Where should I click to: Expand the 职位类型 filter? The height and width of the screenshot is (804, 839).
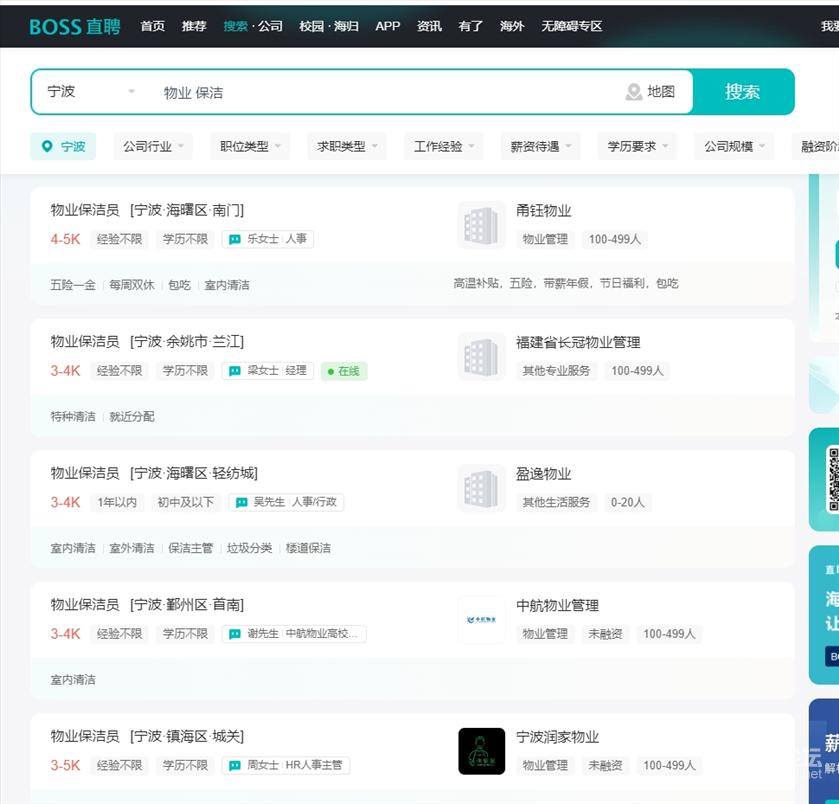(250, 147)
